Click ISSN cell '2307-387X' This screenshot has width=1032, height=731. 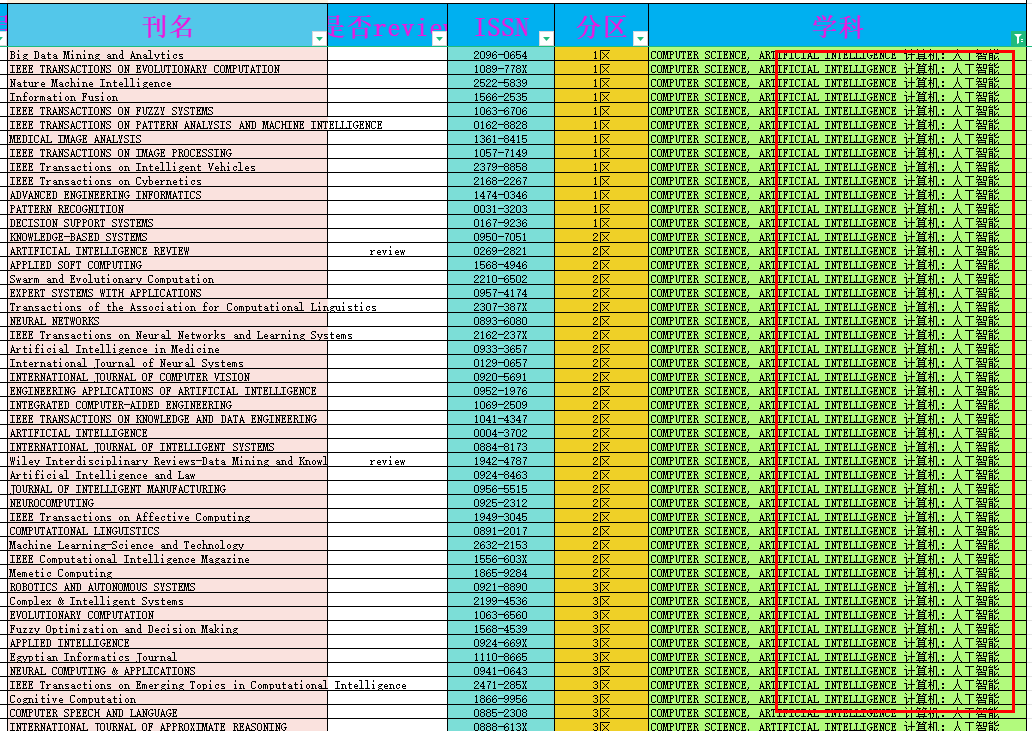(x=501, y=307)
